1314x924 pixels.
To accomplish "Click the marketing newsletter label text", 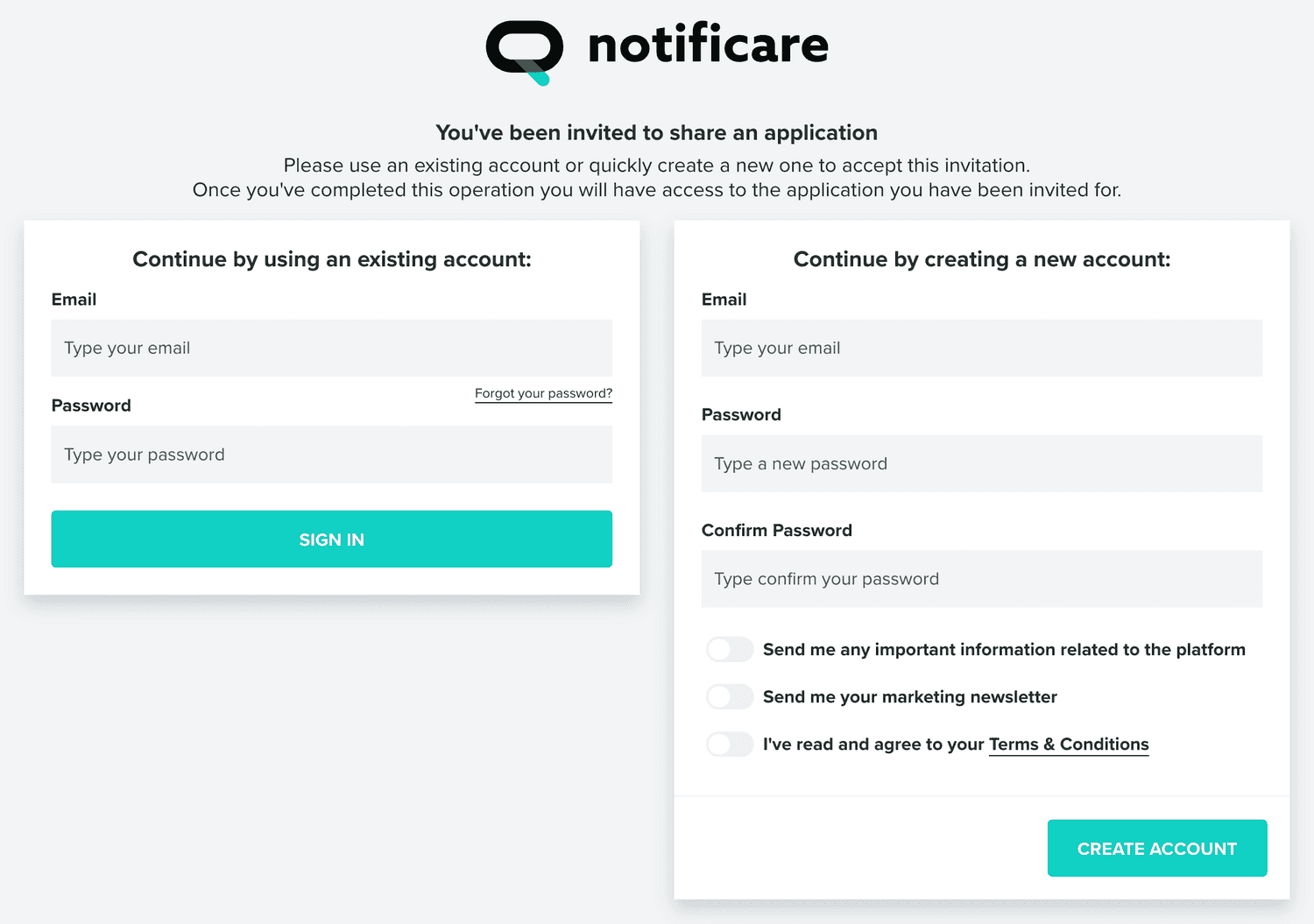I will pos(909,696).
